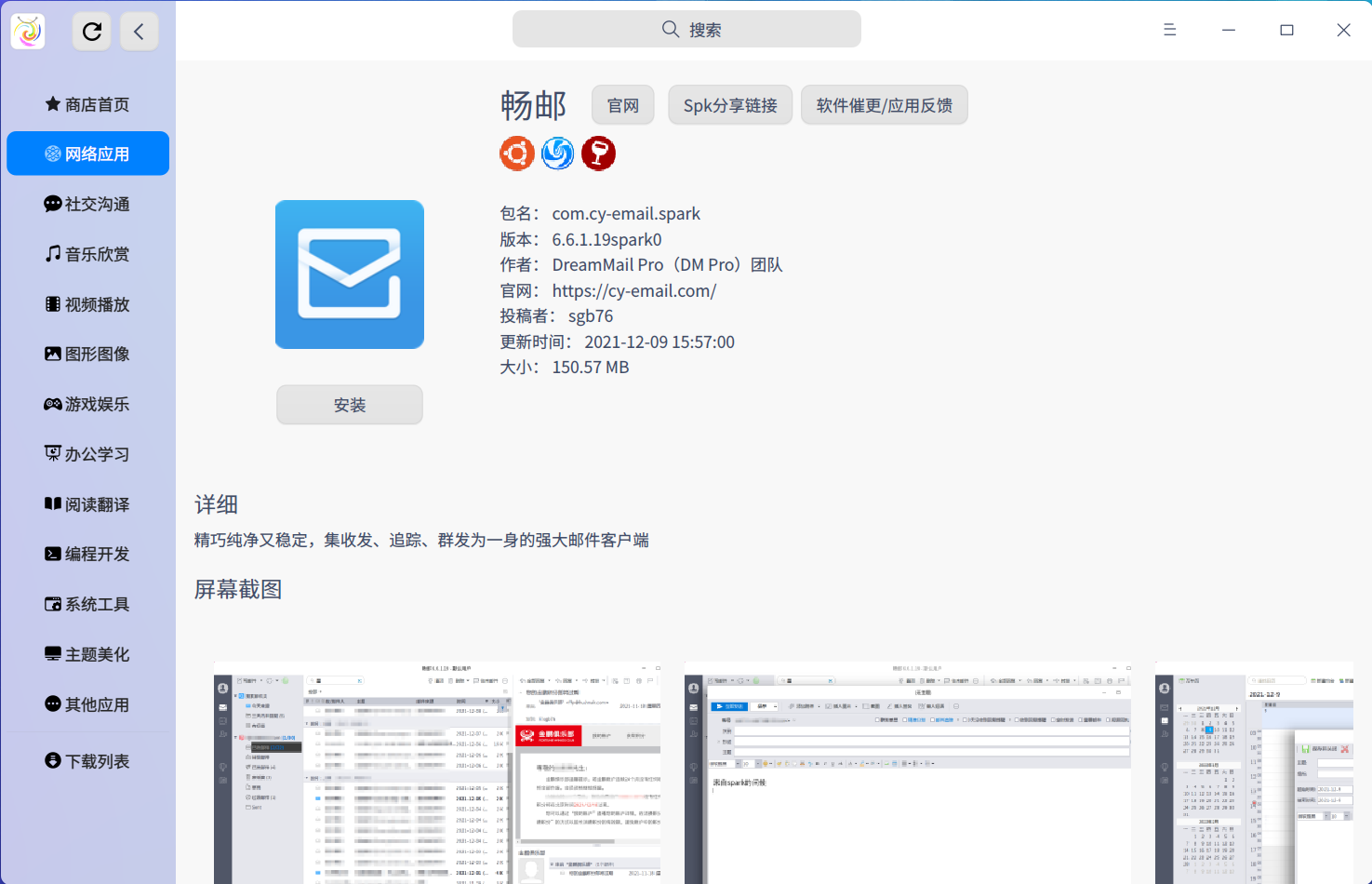Viewport: 1372px width, 884px height.
Task: Click 软件催更/应用反馈 for feedback
Action: [884, 104]
